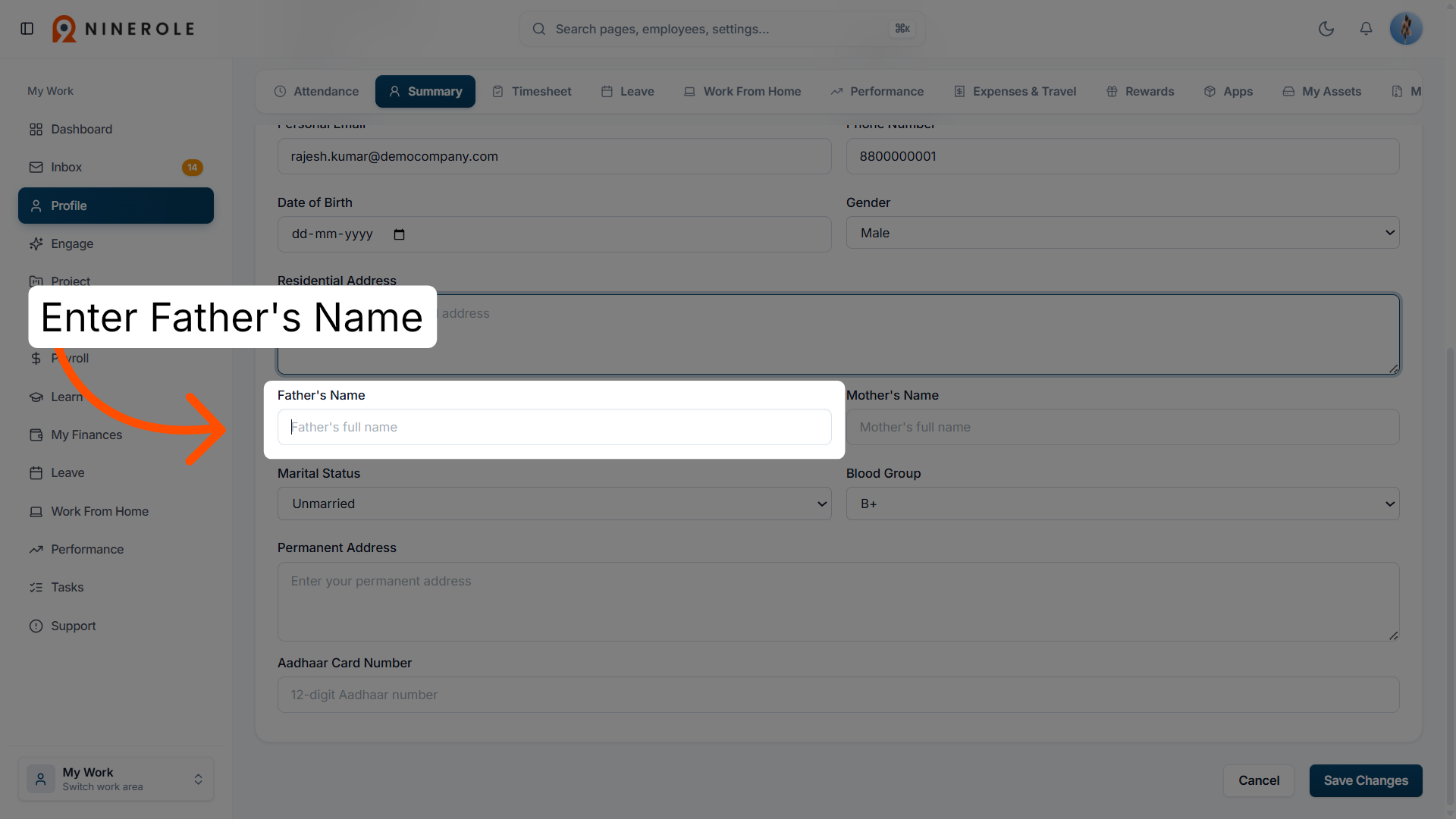The height and width of the screenshot is (819, 1456).
Task: Toggle dark mode moon icon
Action: [1326, 29]
